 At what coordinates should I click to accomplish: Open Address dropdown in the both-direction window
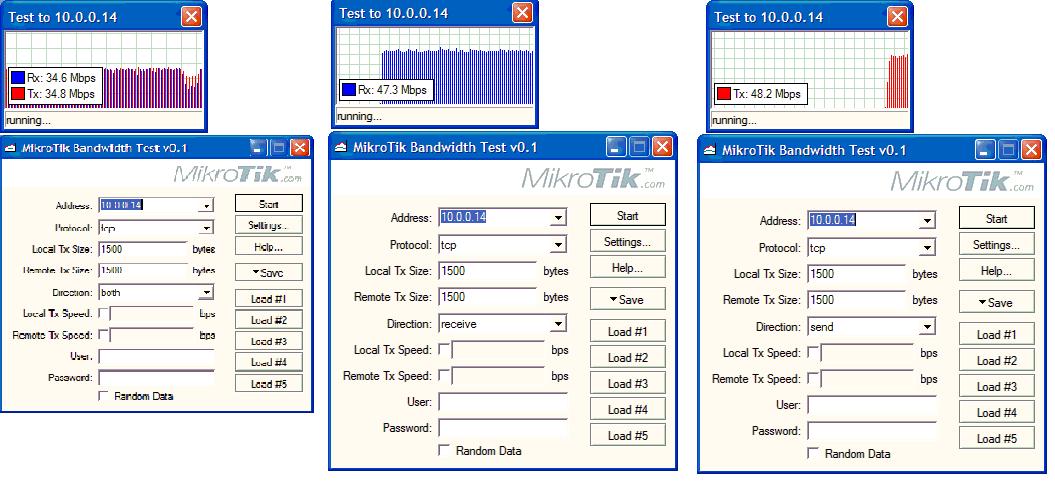207,205
